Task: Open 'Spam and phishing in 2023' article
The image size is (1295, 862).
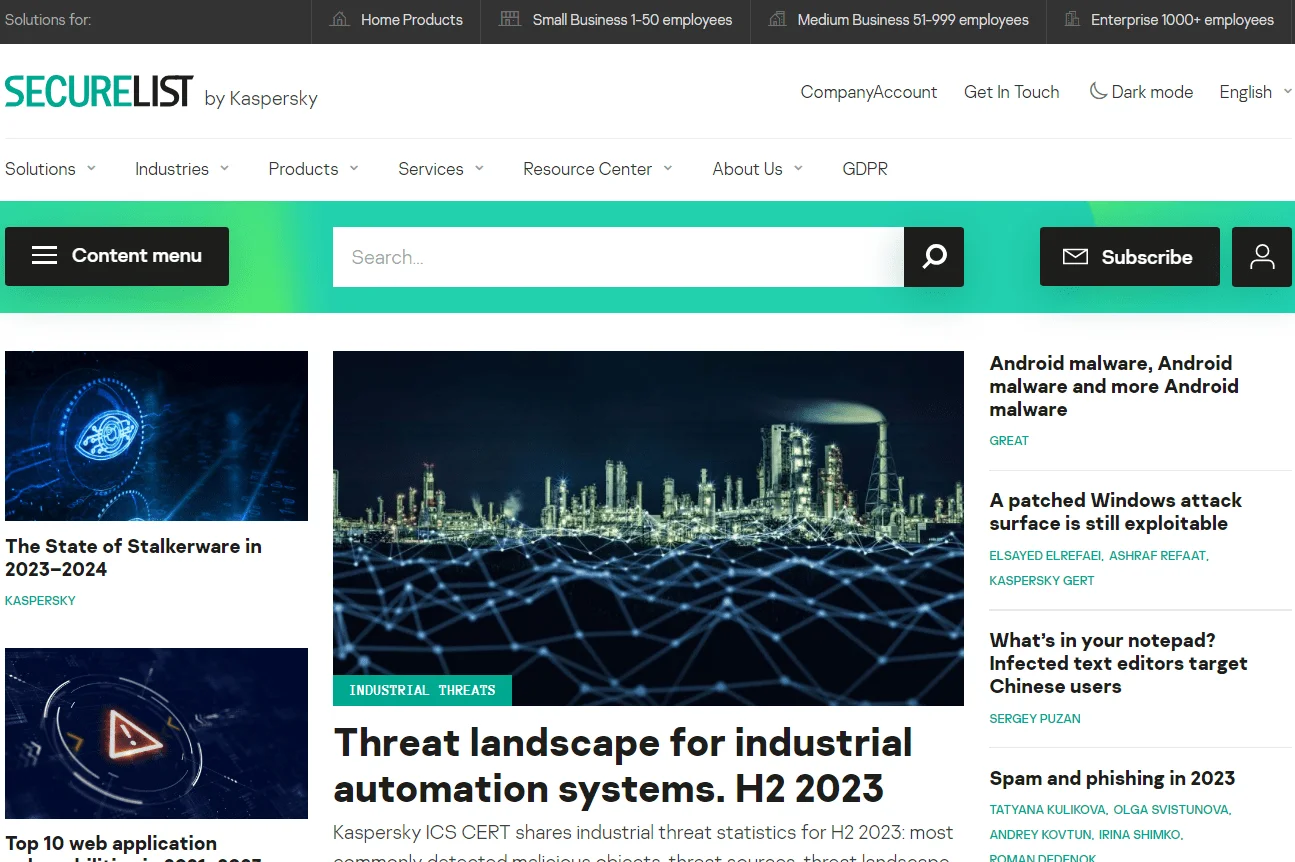Action: (1112, 778)
